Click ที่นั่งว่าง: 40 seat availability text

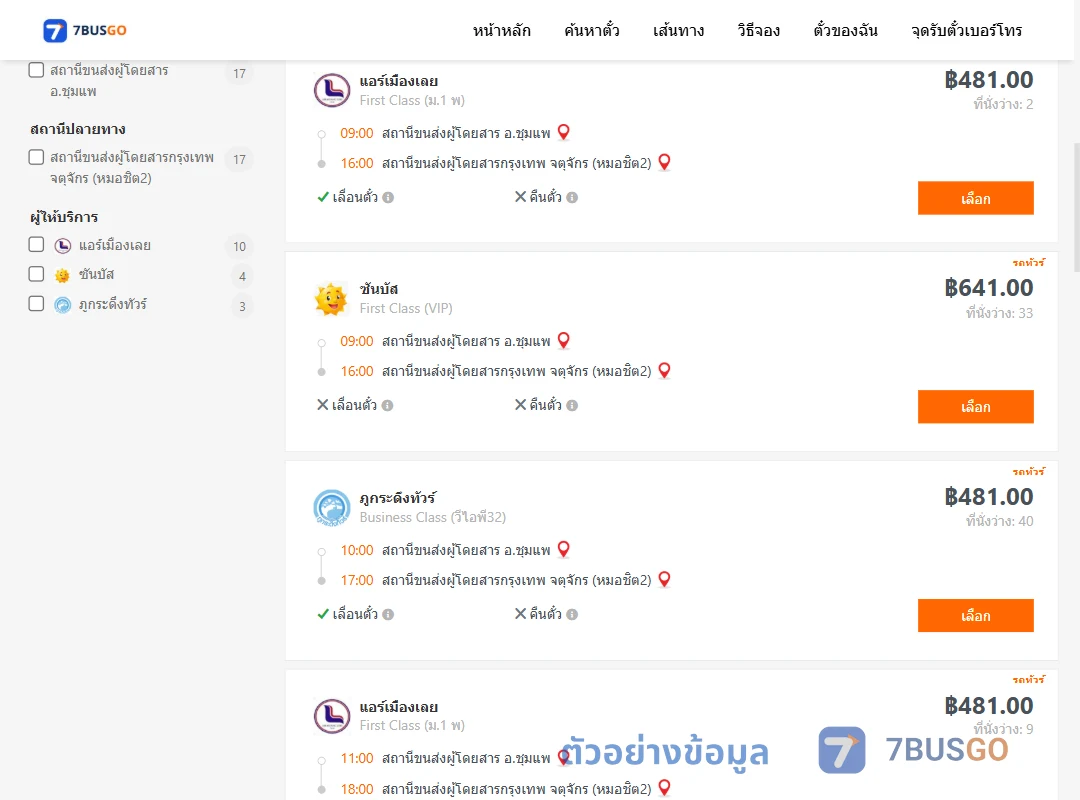(x=999, y=521)
